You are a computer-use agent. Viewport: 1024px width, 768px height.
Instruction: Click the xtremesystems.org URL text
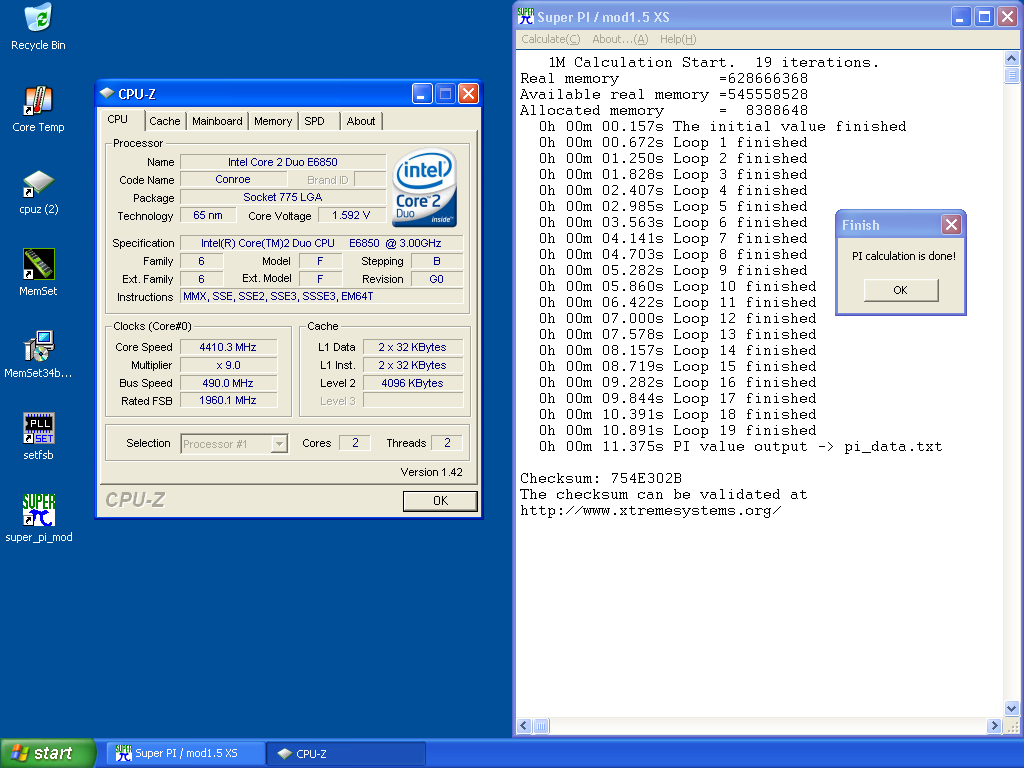point(650,511)
